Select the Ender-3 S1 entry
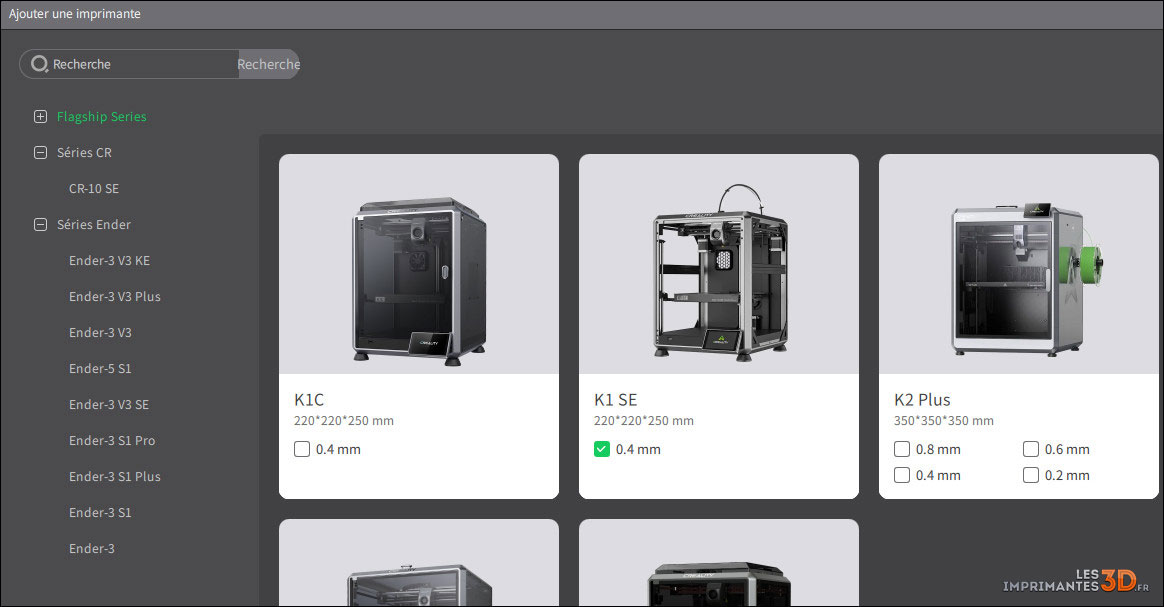This screenshot has width=1164, height=607. 100,512
